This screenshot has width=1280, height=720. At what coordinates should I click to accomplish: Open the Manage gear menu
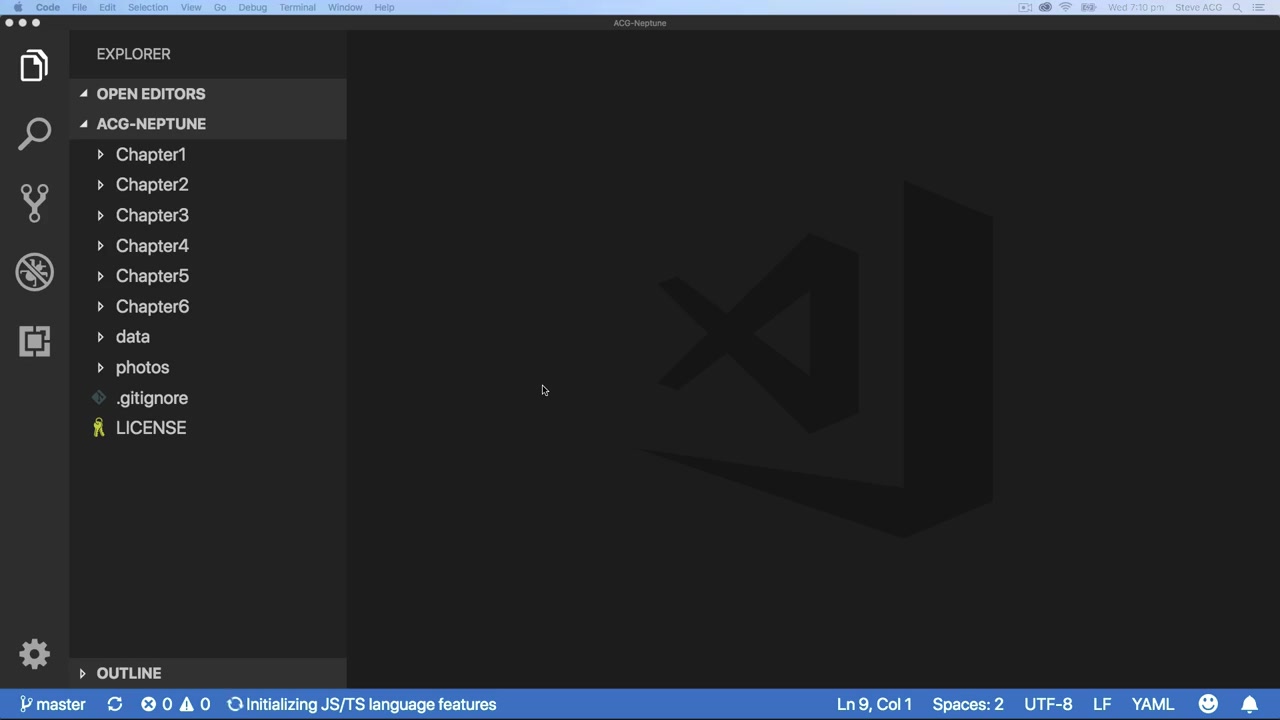[34, 654]
